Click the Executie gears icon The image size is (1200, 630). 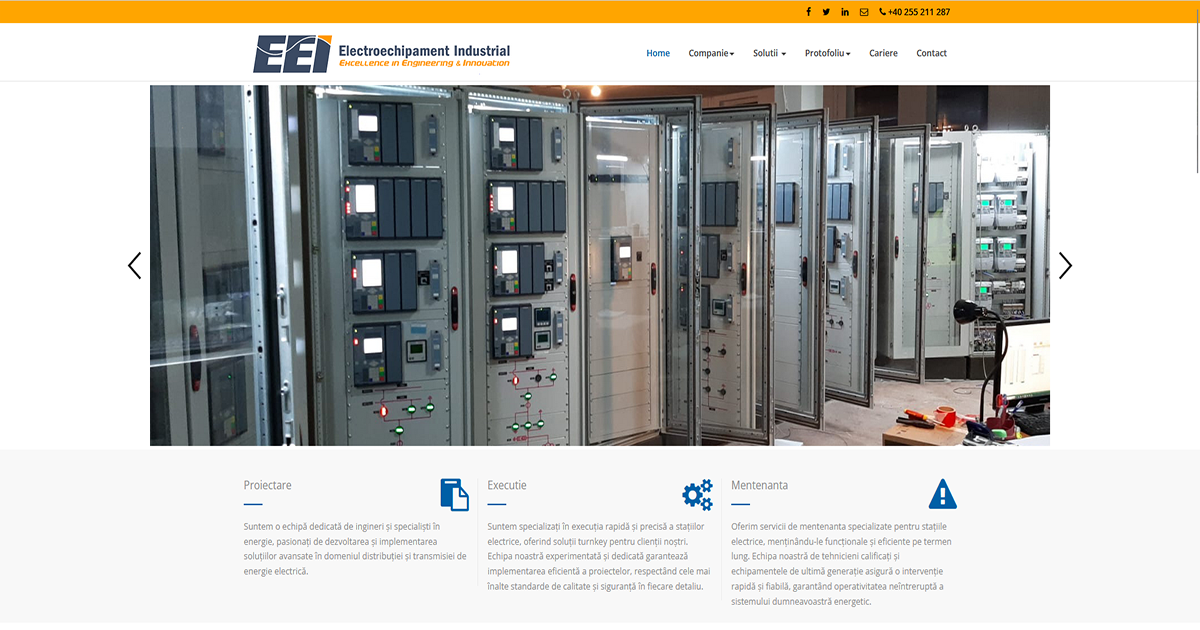(x=697, y=493)
